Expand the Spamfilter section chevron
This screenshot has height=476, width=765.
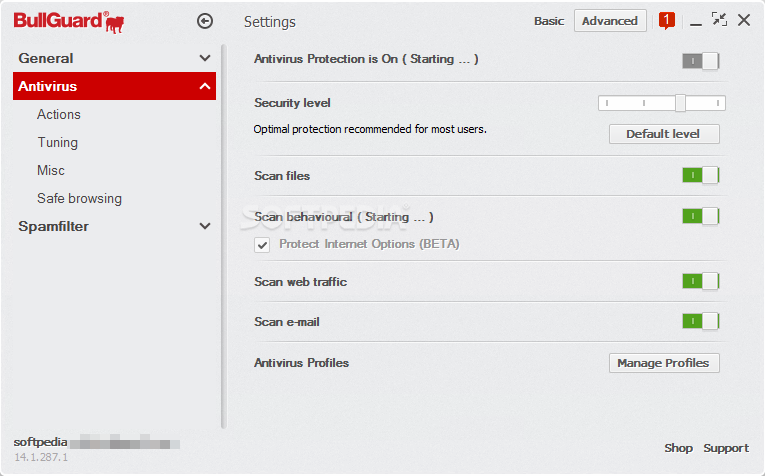(x=205, y=226)
